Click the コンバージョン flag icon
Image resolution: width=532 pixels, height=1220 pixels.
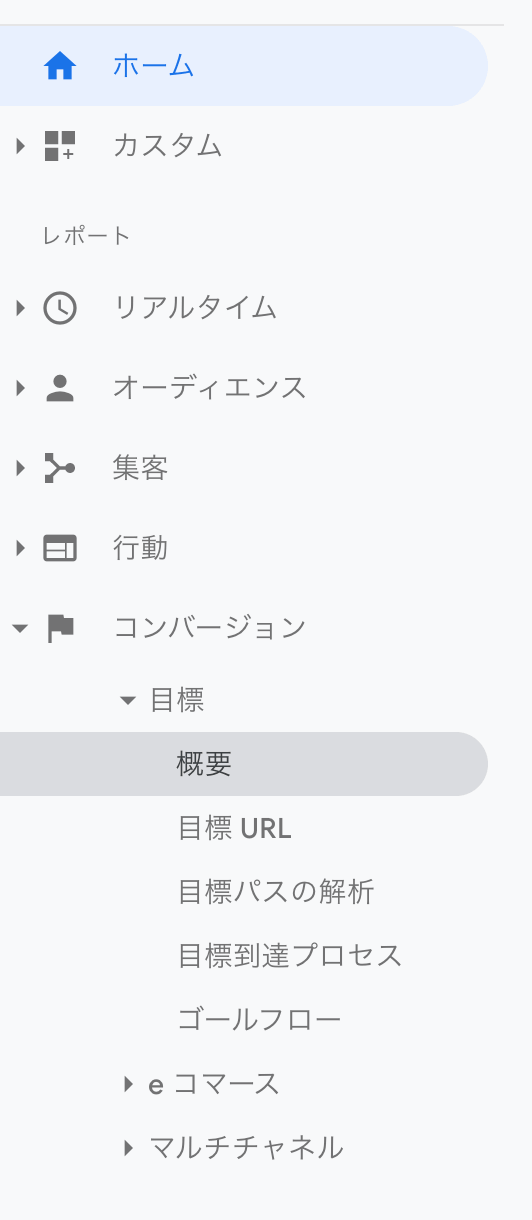pos(61,628)
